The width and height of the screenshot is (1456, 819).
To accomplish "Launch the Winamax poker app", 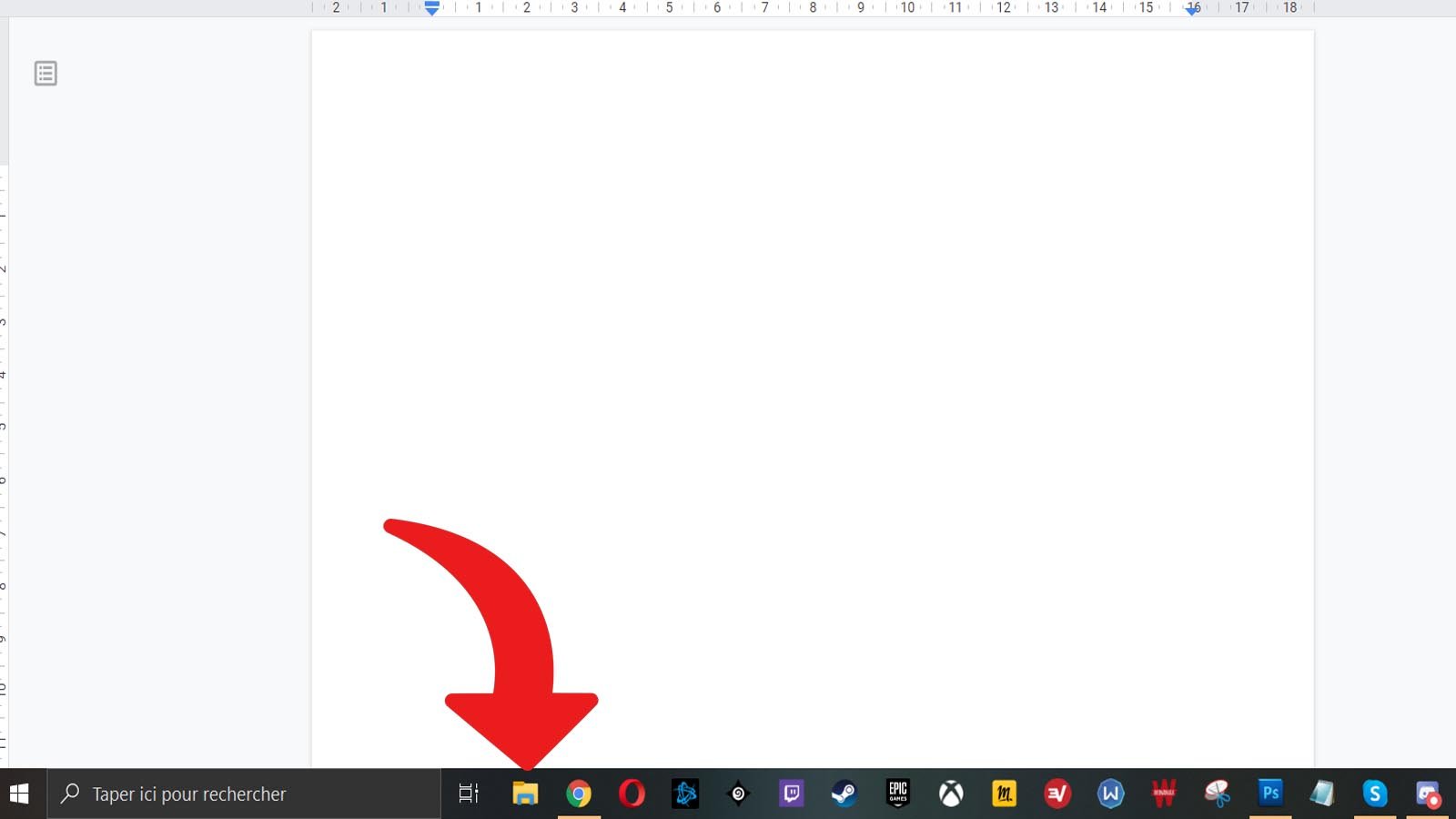I will tap(1165, 794).
